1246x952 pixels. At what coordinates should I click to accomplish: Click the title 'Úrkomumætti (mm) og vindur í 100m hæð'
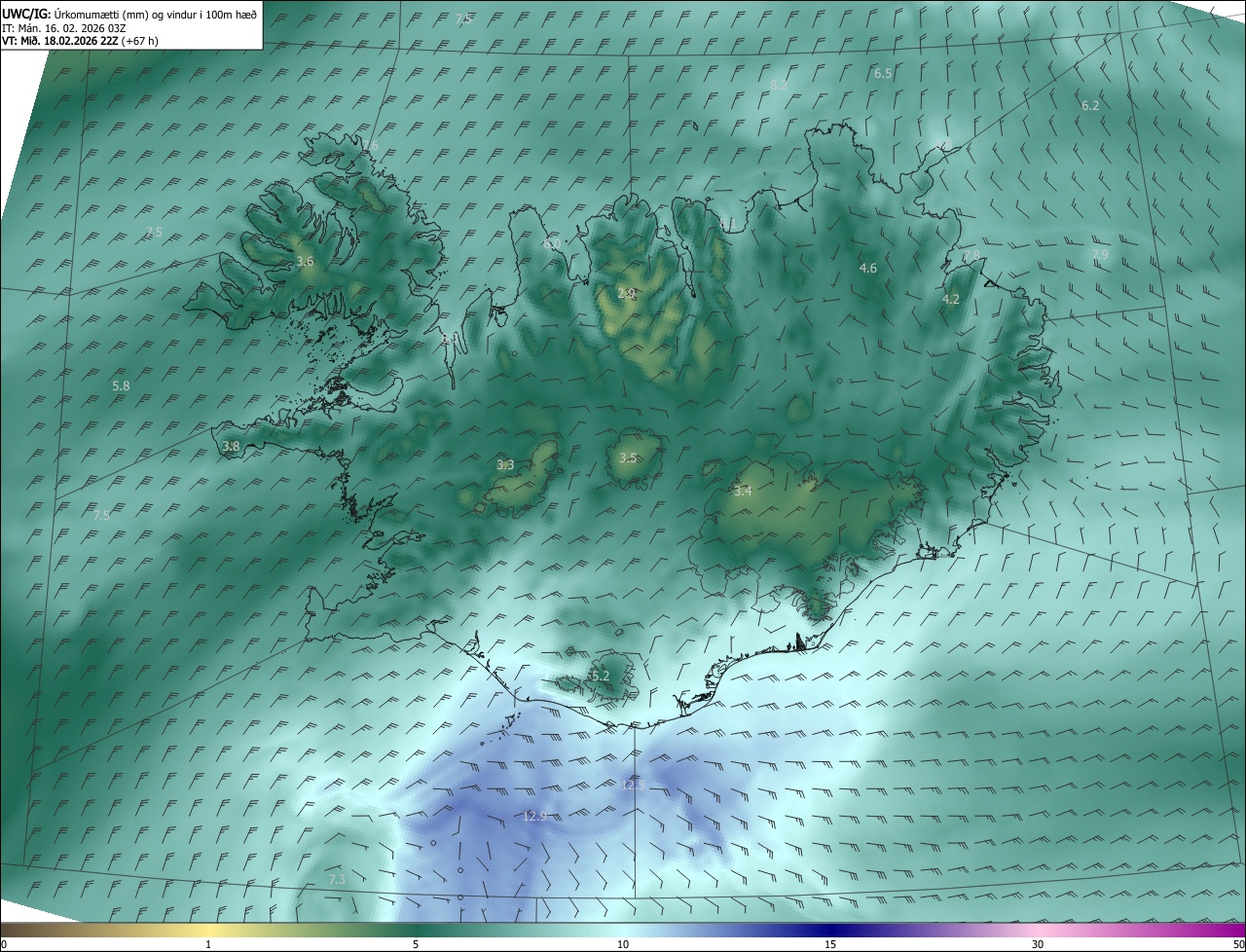(x=156, y=14)
